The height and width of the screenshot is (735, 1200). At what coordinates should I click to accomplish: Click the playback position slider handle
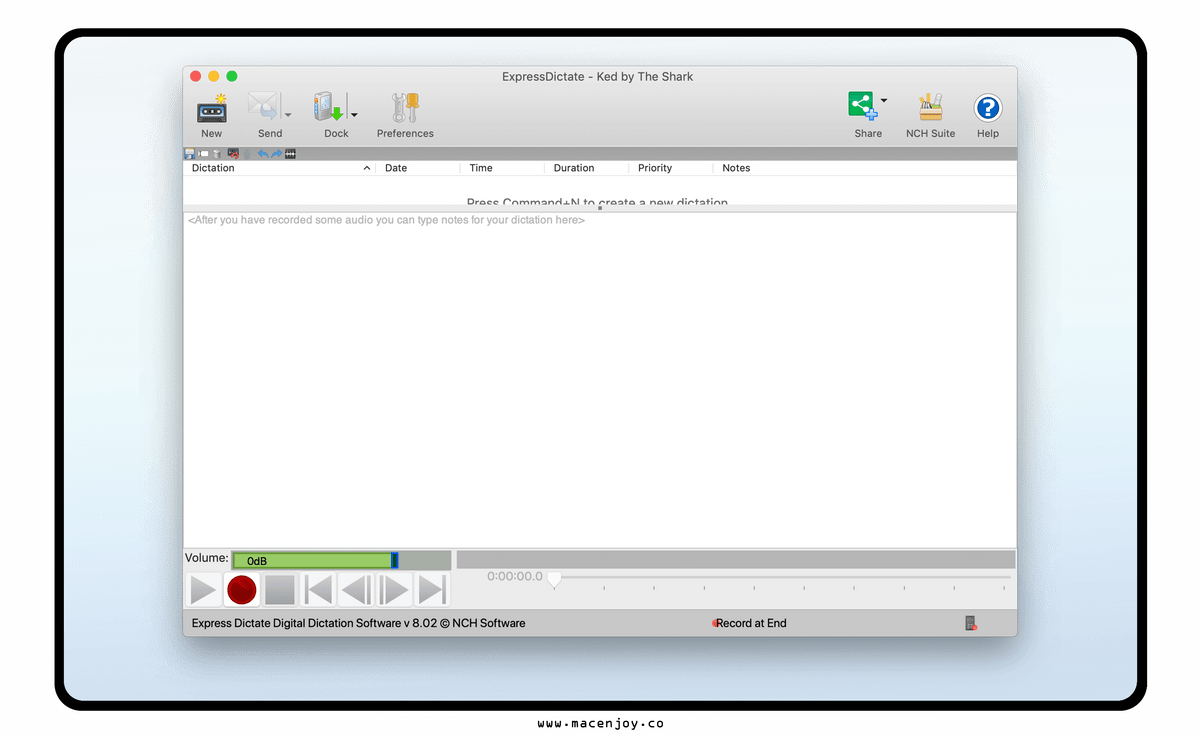pos(554,579)
